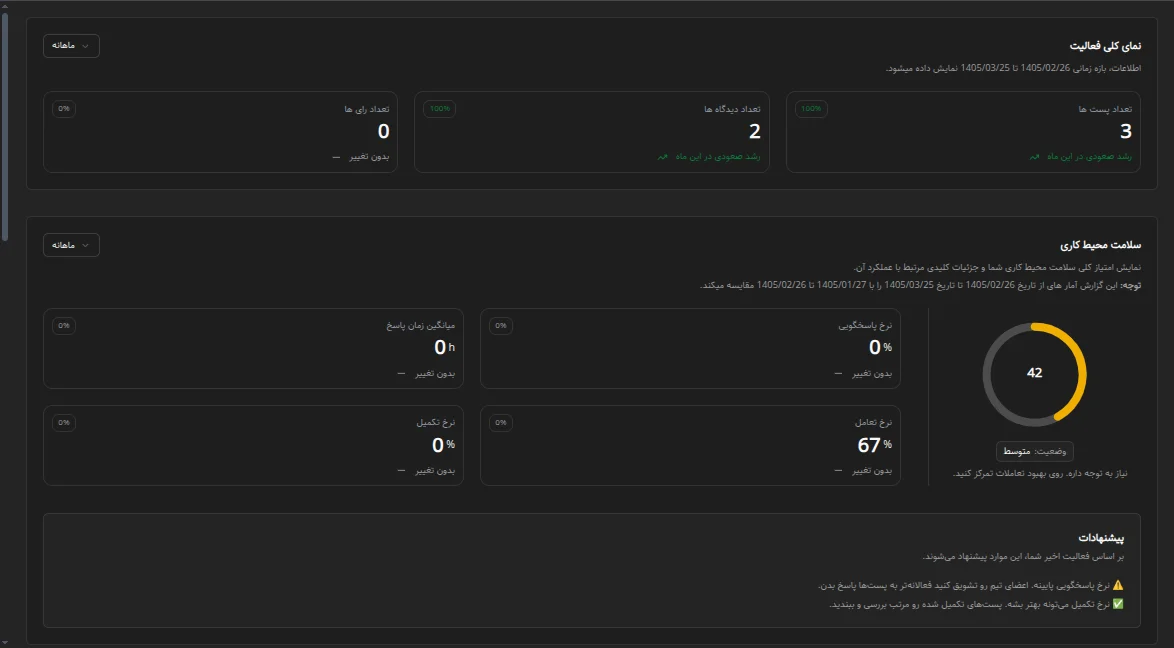Click the 0% badge on engagement rate 67% card
The image size is (1174, 648).
(x=501, y=423)
